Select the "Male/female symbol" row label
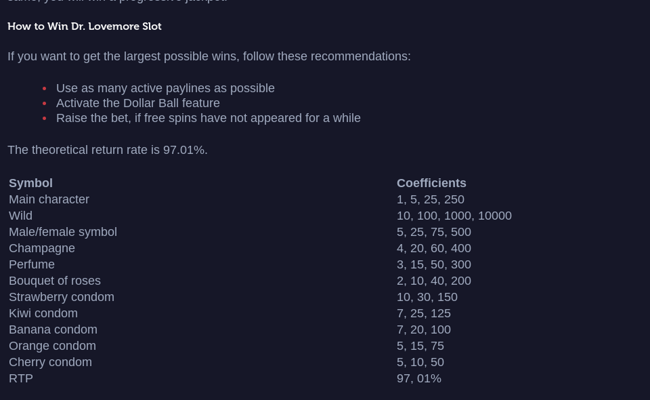Screen dimensions: 650x400 click(63, 232)
